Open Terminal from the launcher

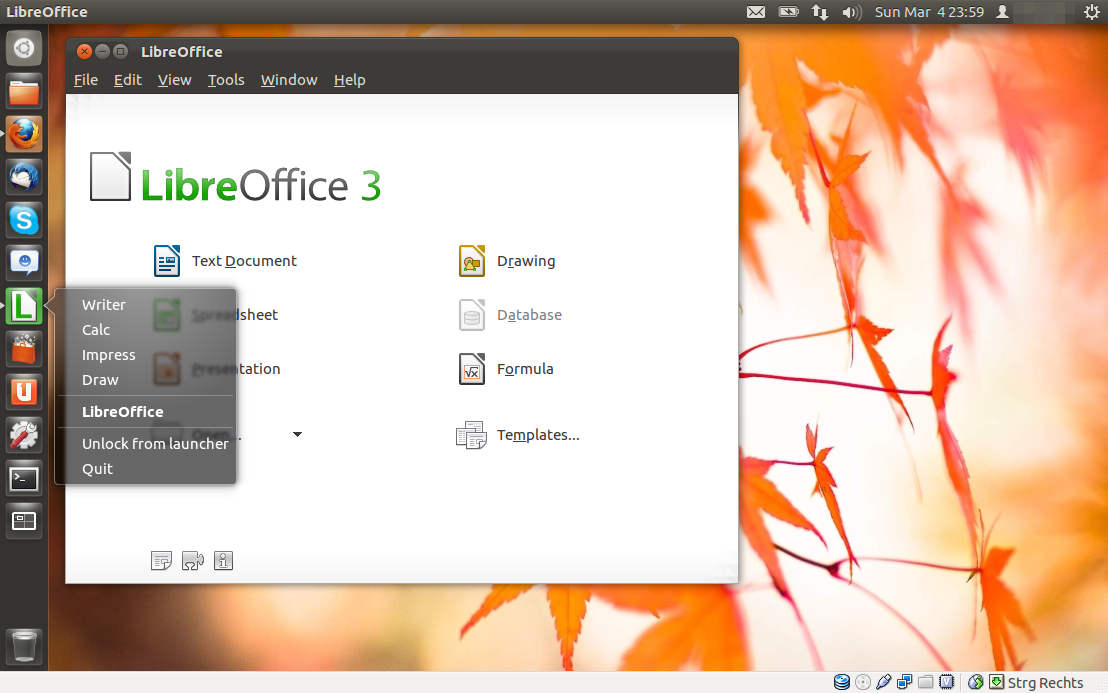click(24, 478)
